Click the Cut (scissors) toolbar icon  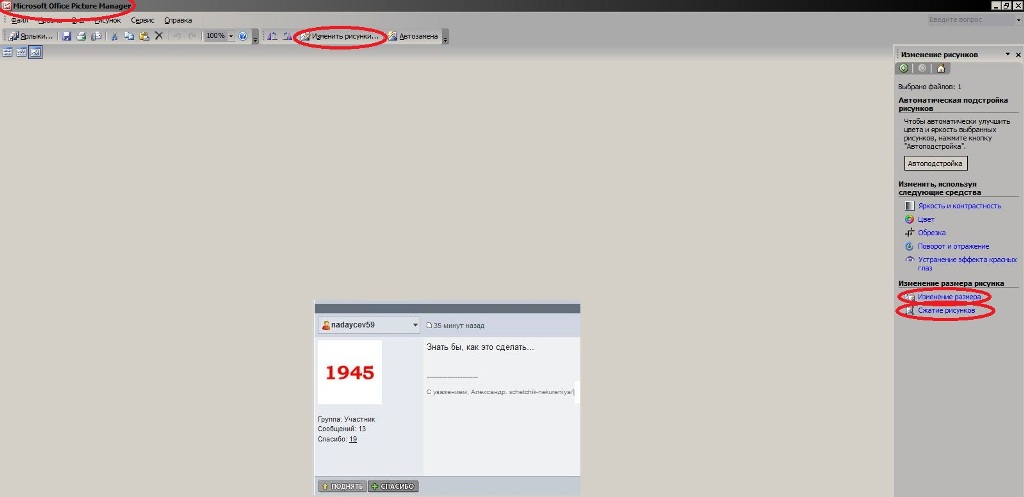click(115, 36)
